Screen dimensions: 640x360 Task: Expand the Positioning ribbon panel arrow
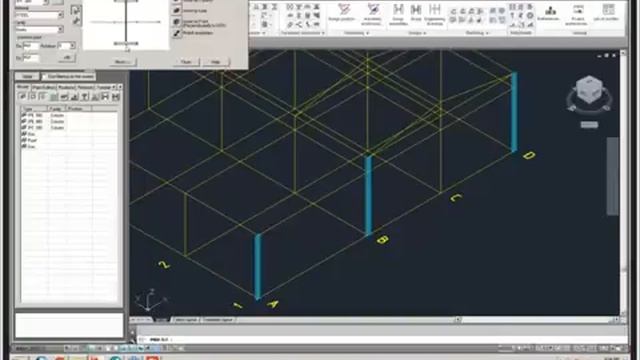367,33
